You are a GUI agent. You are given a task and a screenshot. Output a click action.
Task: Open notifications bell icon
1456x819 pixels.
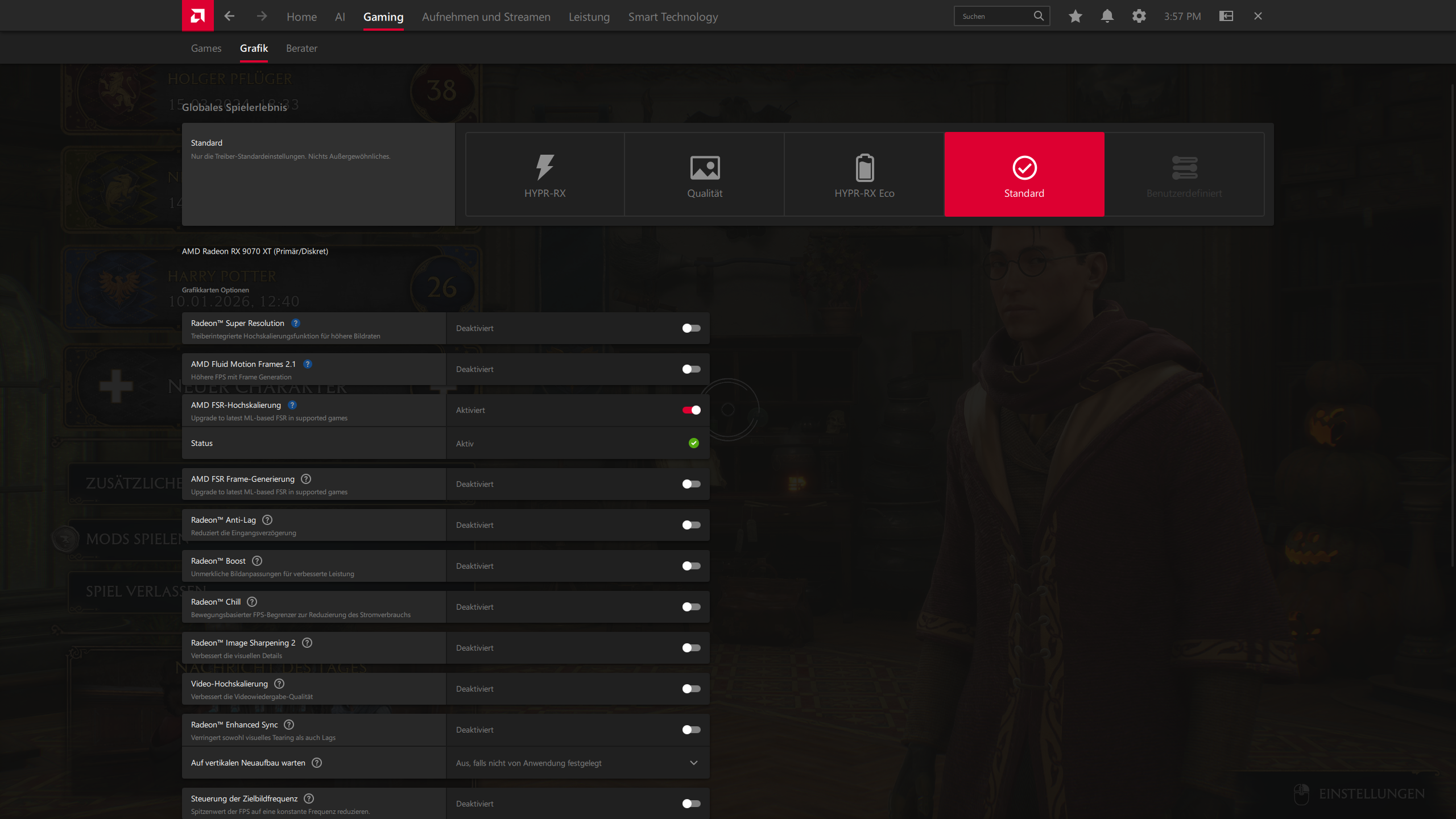click(x=1107, y=16)
